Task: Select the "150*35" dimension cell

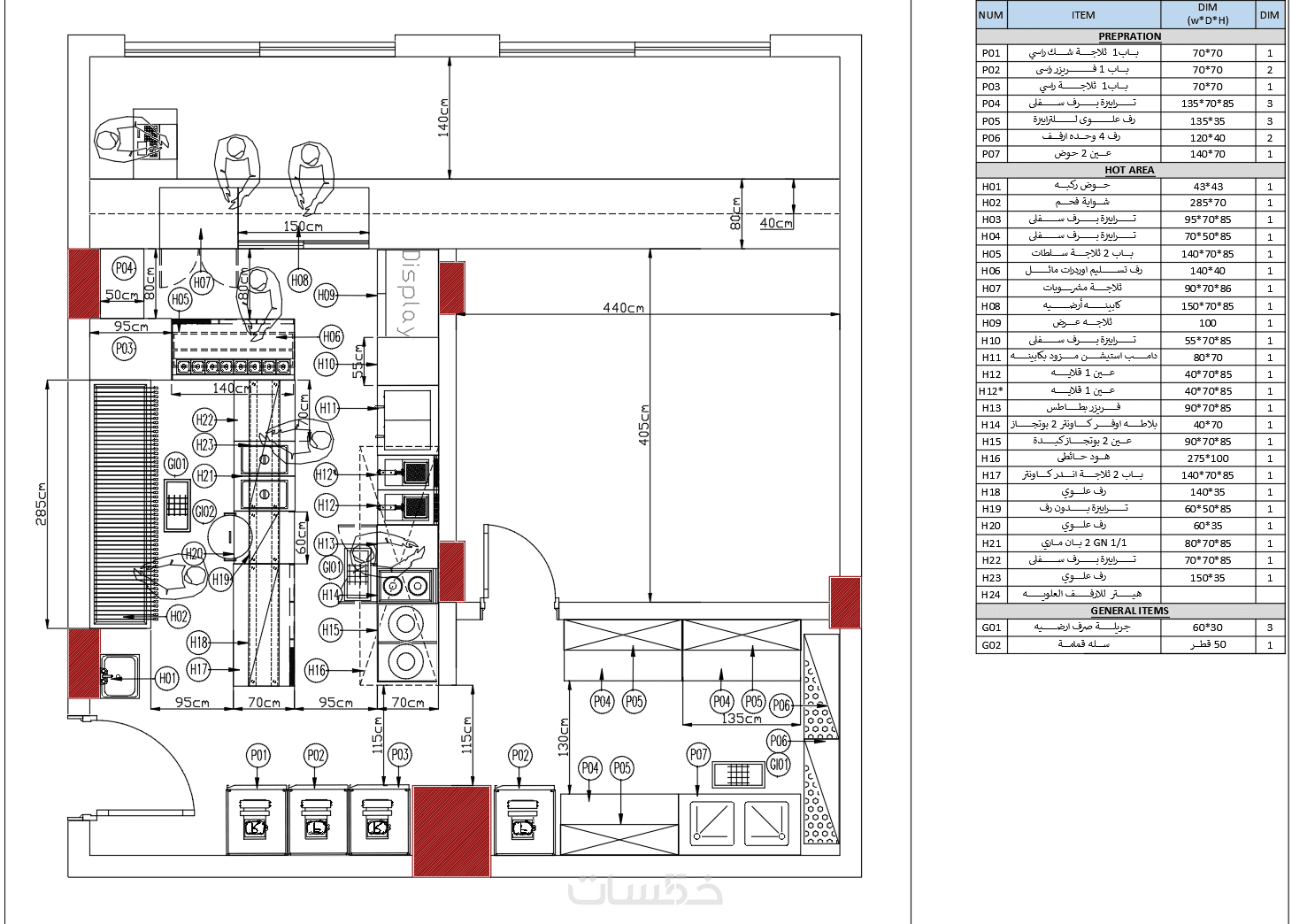Action: (x=1208, y=578)
